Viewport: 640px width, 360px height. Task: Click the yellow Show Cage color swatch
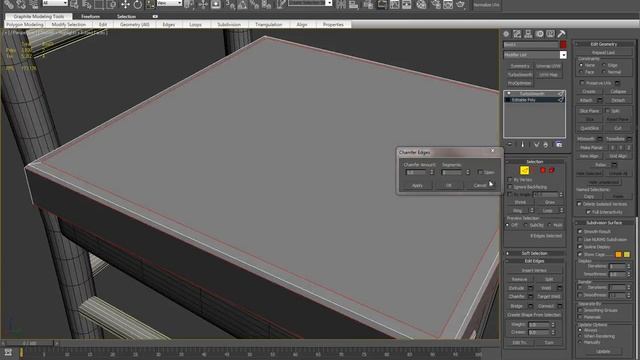tap(627, 254)
